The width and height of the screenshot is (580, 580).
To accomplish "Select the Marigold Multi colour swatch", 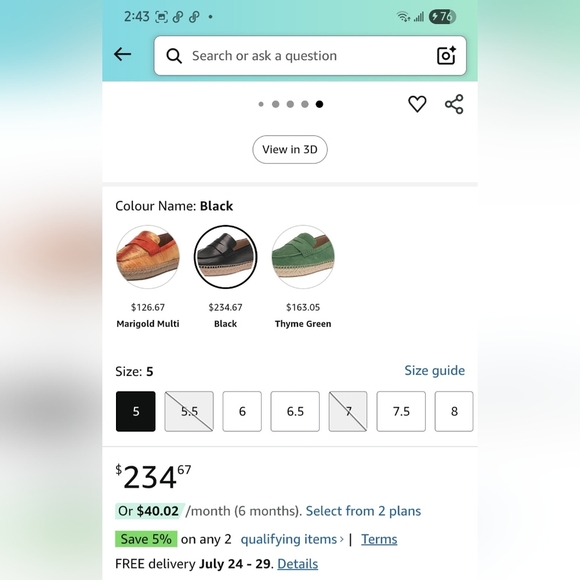I will pyautogui.click(x=148, y=257).
